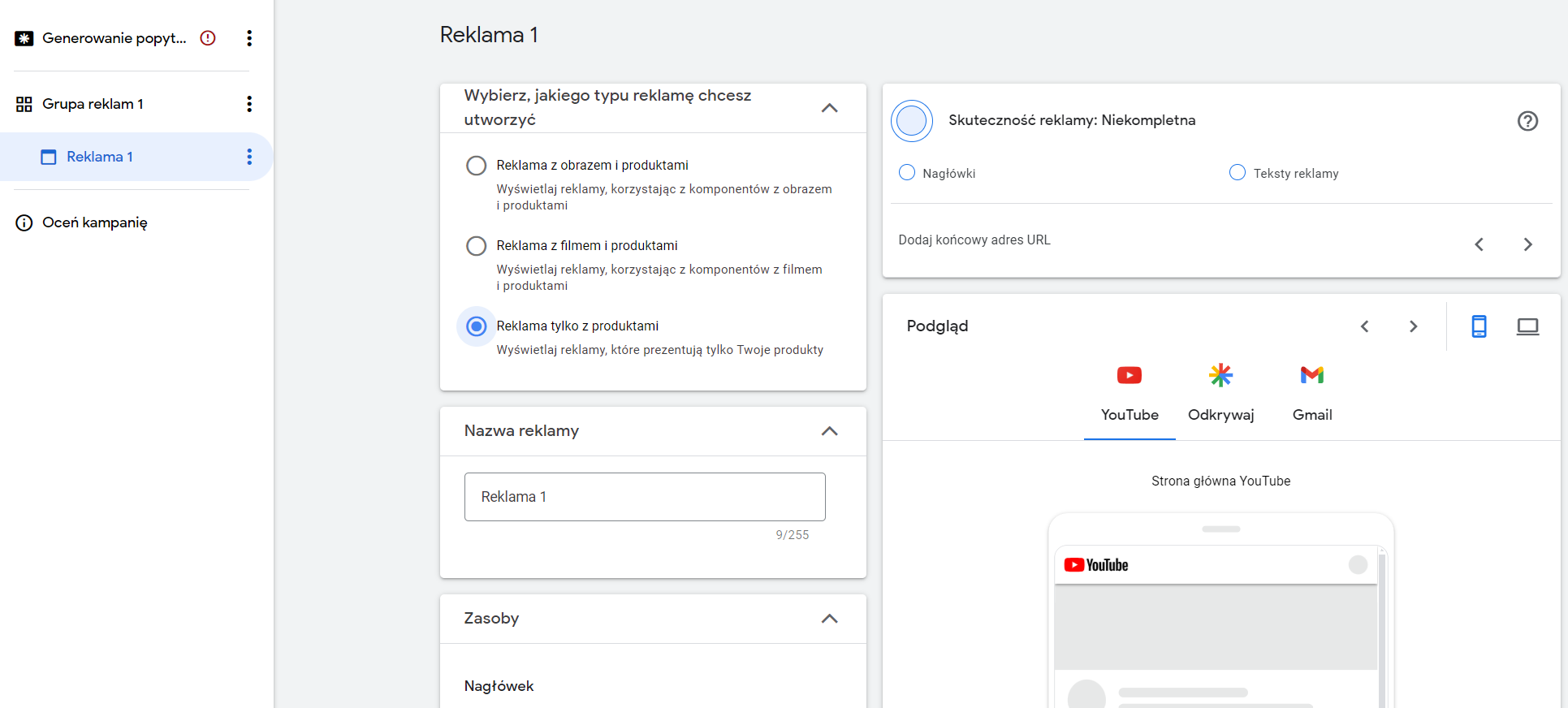
Task: Click the Skuteczność reklamy: Niekompletna text
Action: click(x=1072, y=120)
